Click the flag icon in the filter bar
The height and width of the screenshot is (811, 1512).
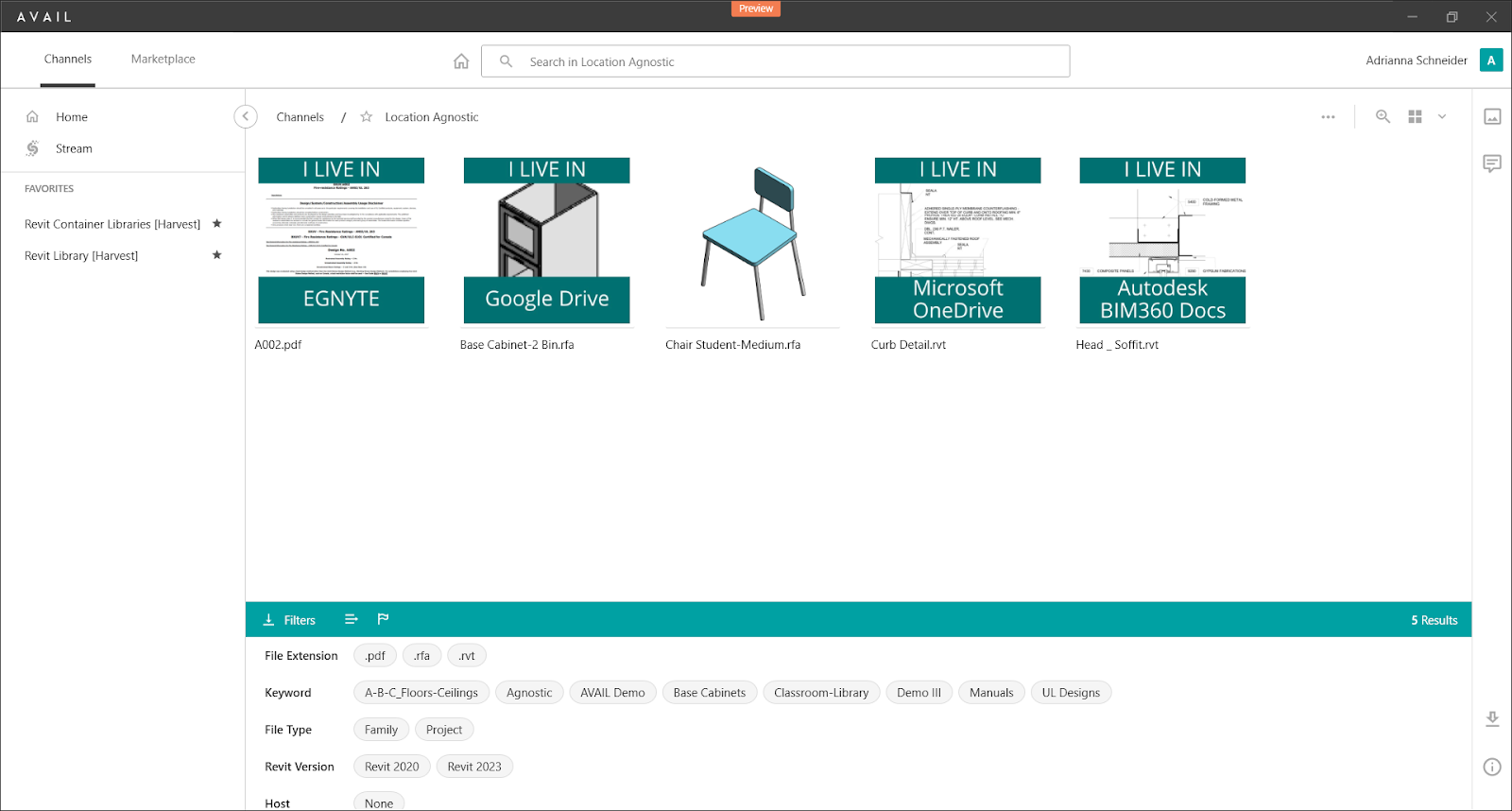point(383,619)
